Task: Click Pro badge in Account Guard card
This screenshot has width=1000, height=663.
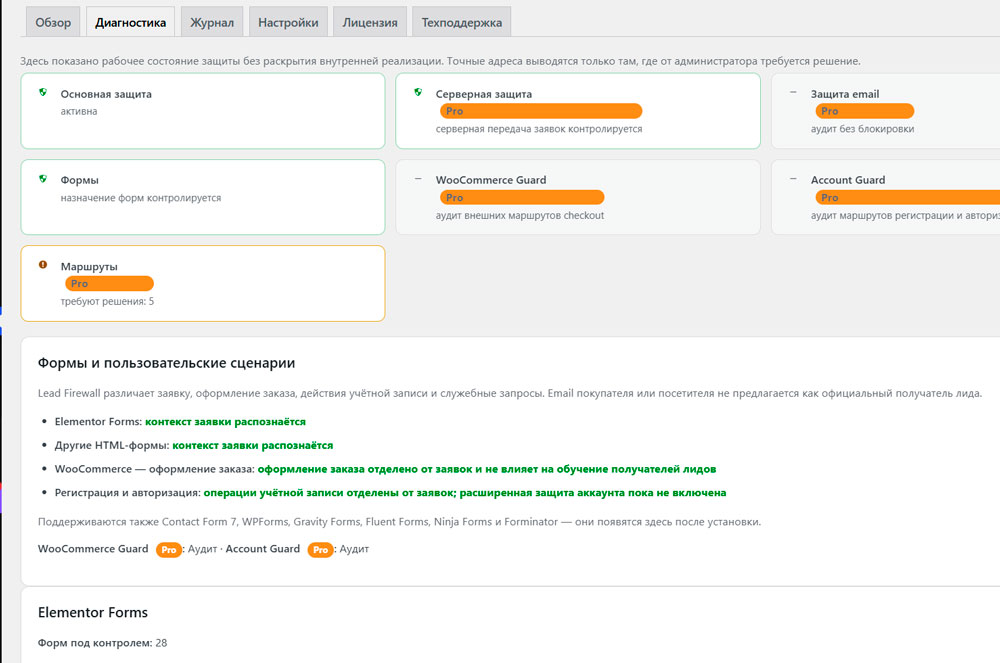Action: coord(908,198)
